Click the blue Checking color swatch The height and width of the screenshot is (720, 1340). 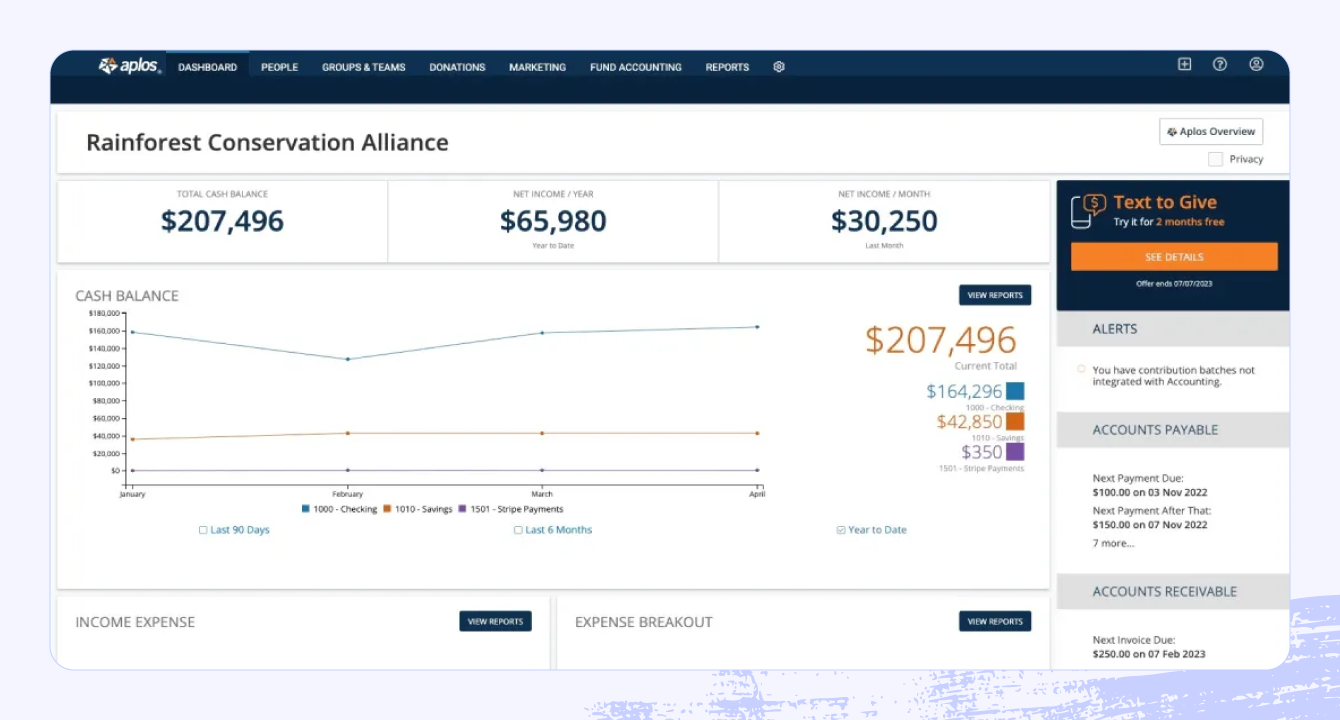pyautogui.click(x=1015, y=391)
